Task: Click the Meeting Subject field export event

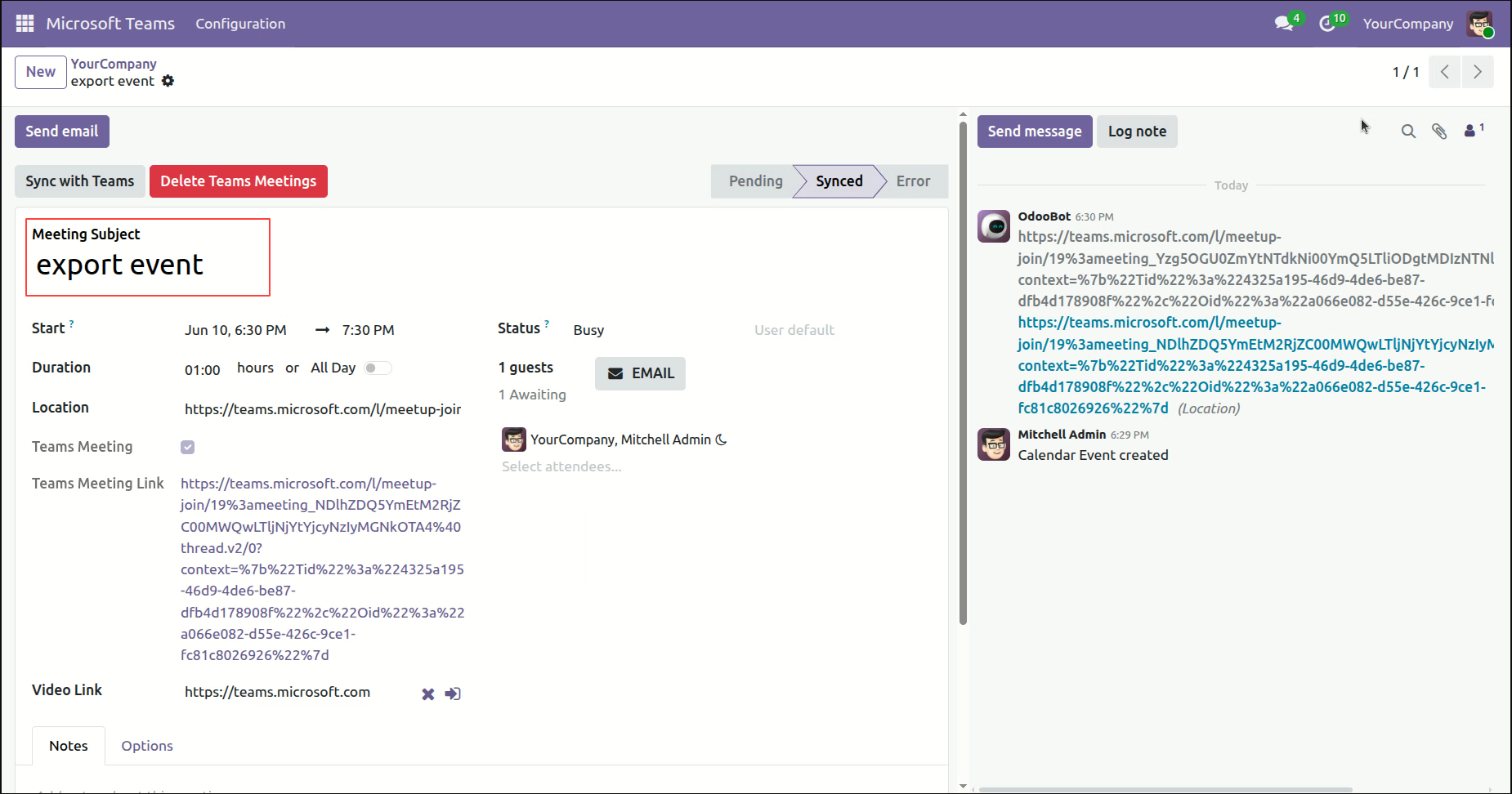Action: pos(148,265)
